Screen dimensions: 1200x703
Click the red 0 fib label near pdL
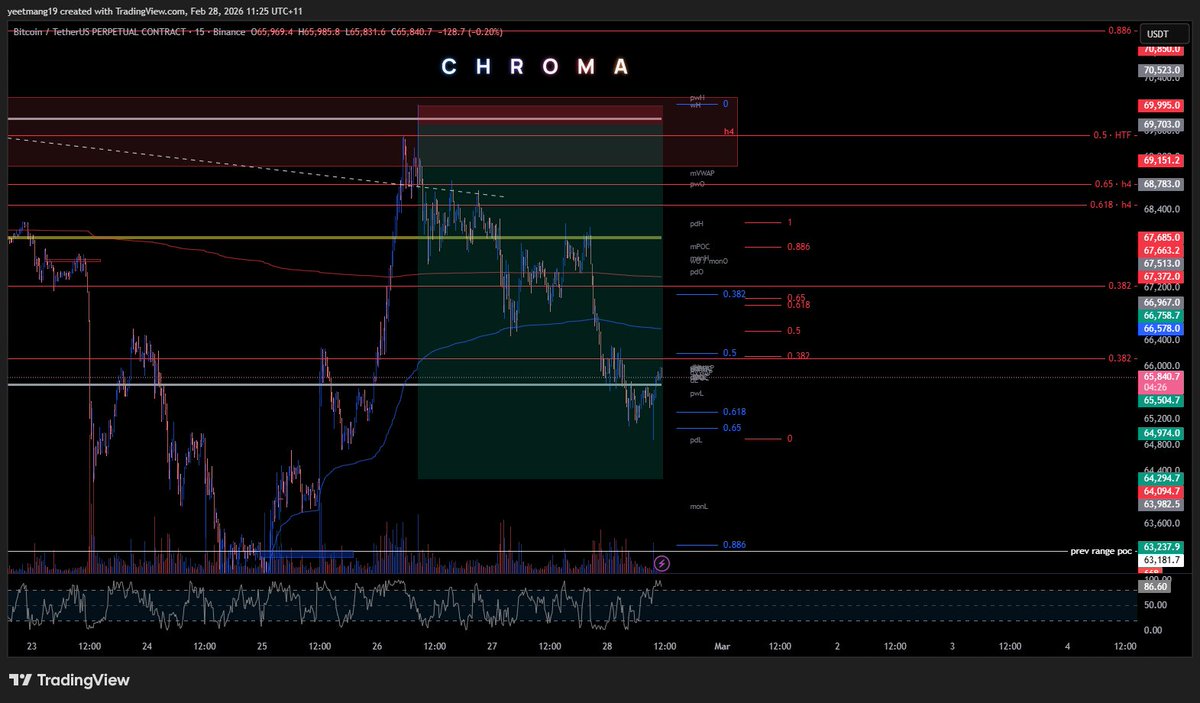click(x=790, y=438)
